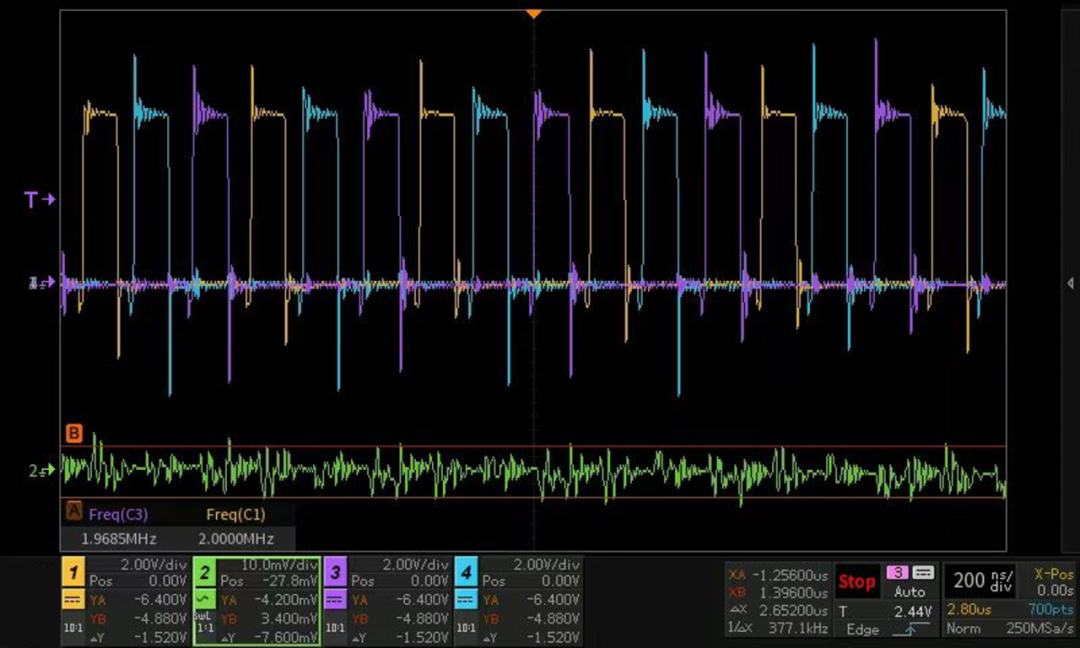The width and height of the screenshot is (1080, 648).
Task: Click the Auto trigger mode label
Action: (909, 592)
